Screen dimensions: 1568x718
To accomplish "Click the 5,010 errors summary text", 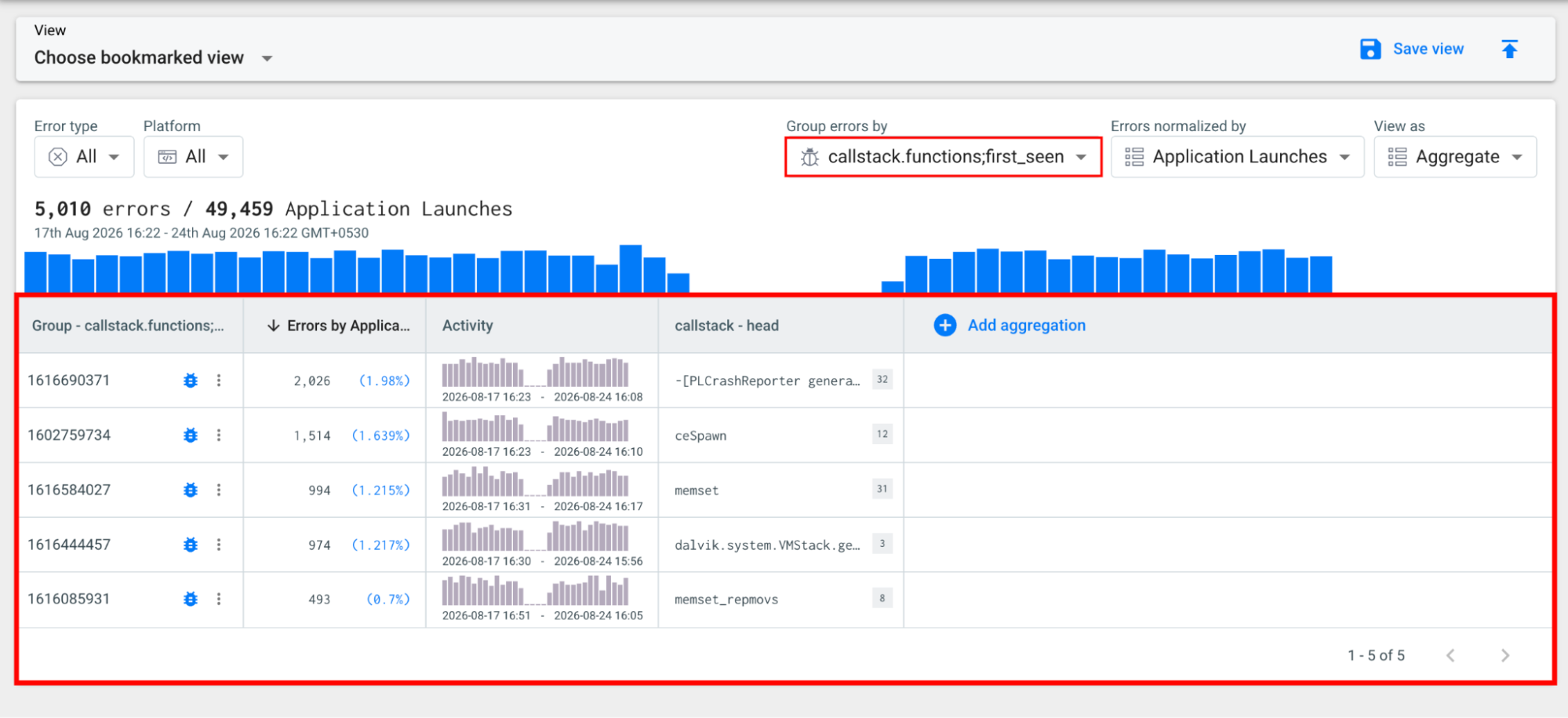I will [x=102, y=209].
